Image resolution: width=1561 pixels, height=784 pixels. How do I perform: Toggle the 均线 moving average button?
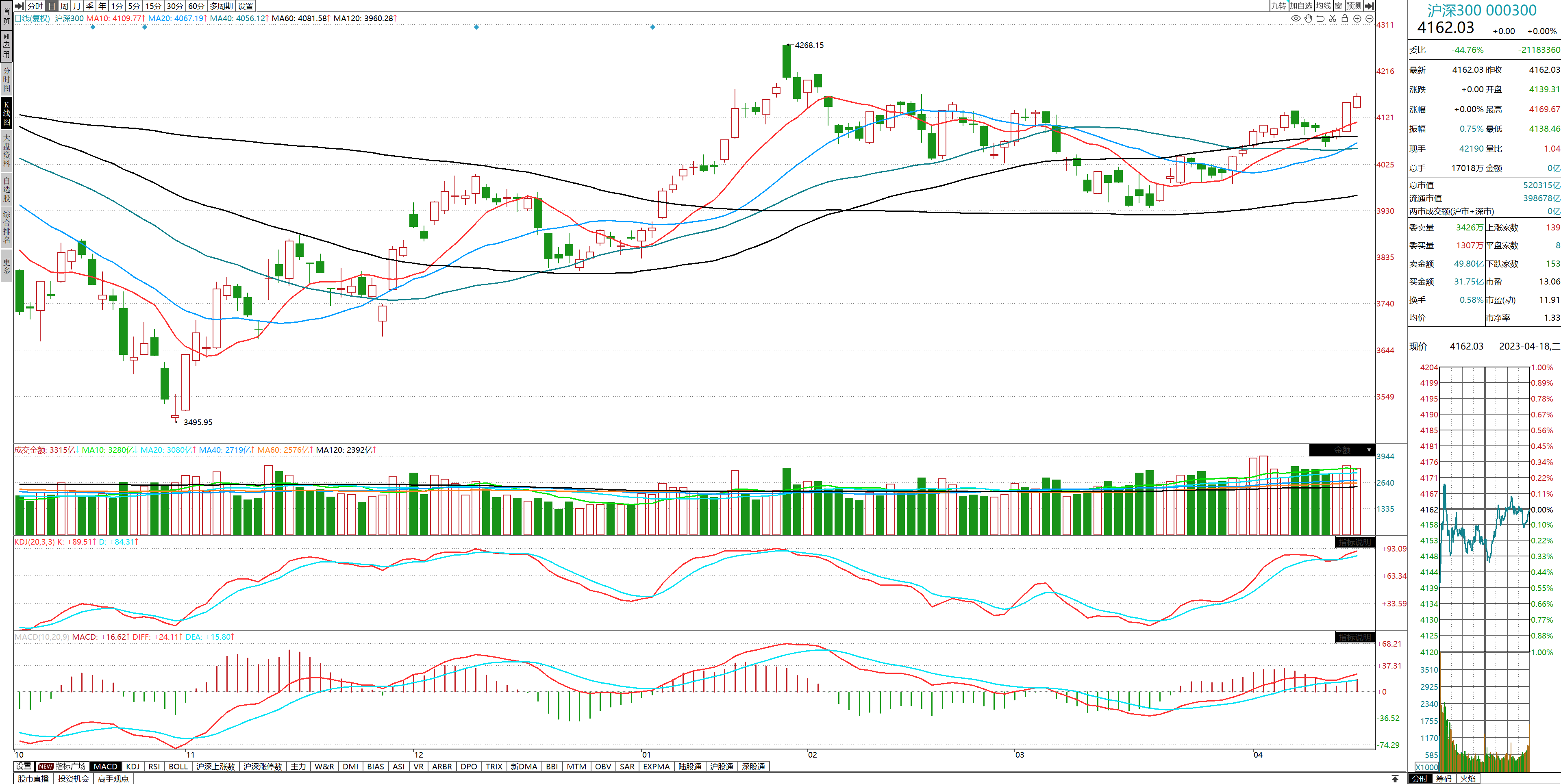(1324, 5)
